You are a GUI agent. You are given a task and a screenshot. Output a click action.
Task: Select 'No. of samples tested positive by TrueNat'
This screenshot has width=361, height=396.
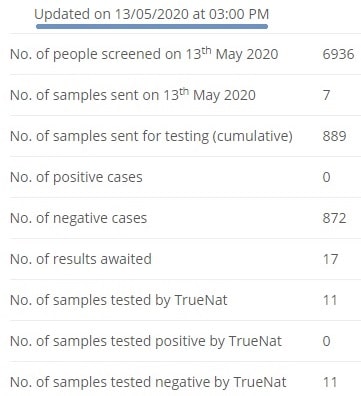146,341
